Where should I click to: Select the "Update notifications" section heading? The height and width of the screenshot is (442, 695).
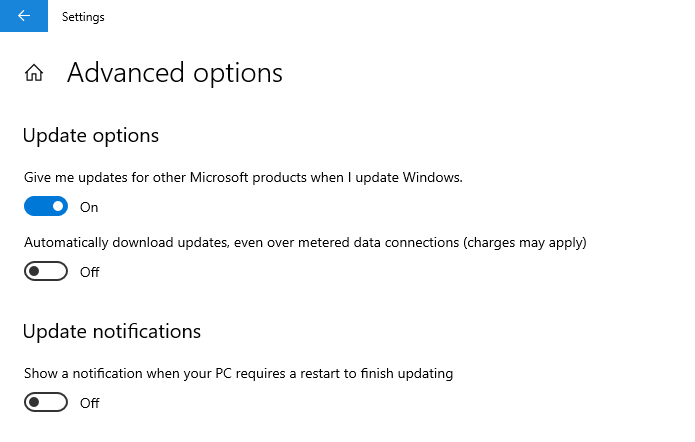coord(111,331)
